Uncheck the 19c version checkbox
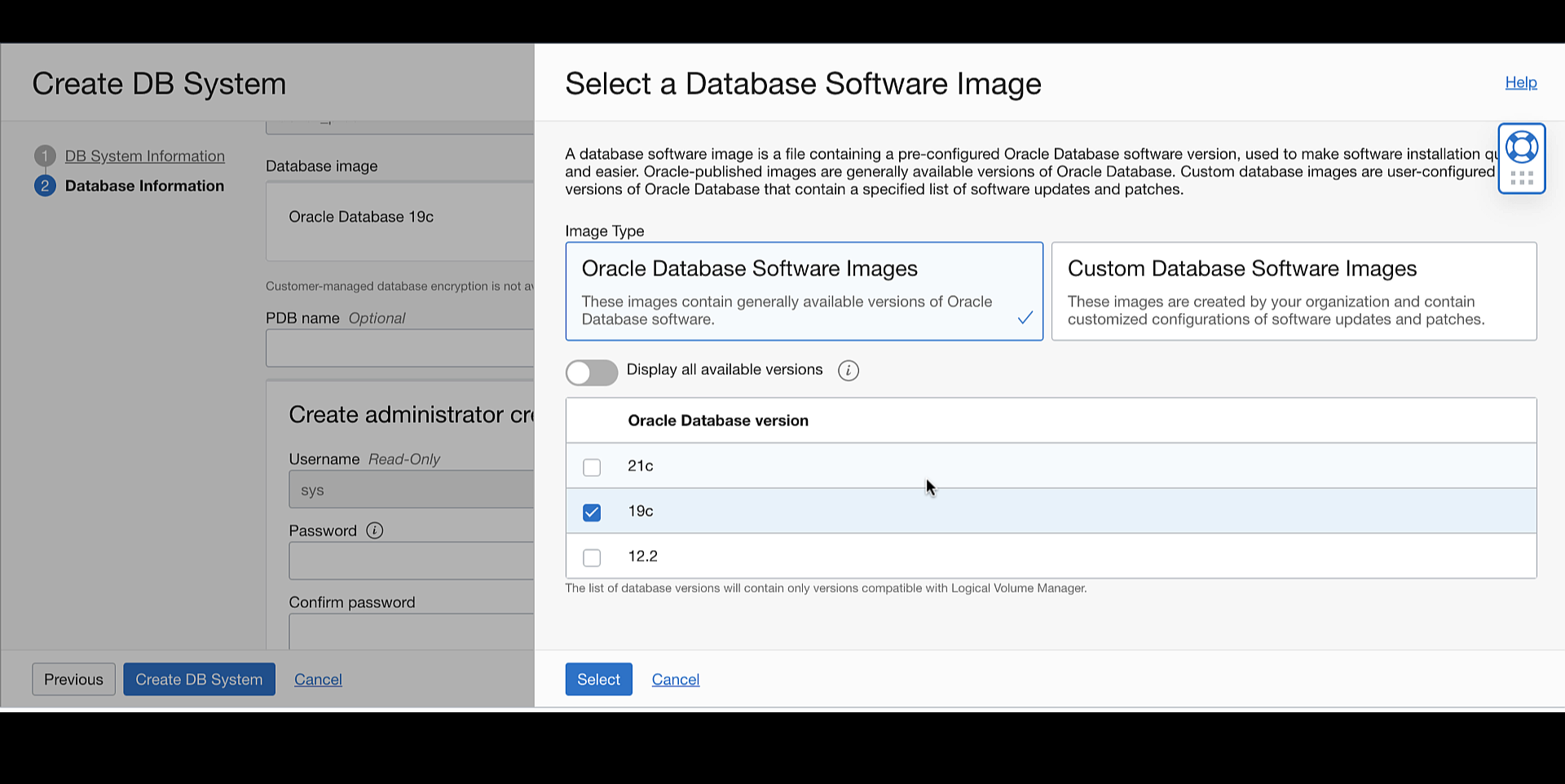This screenshot has height=784, width=1565. pos(592,512)
